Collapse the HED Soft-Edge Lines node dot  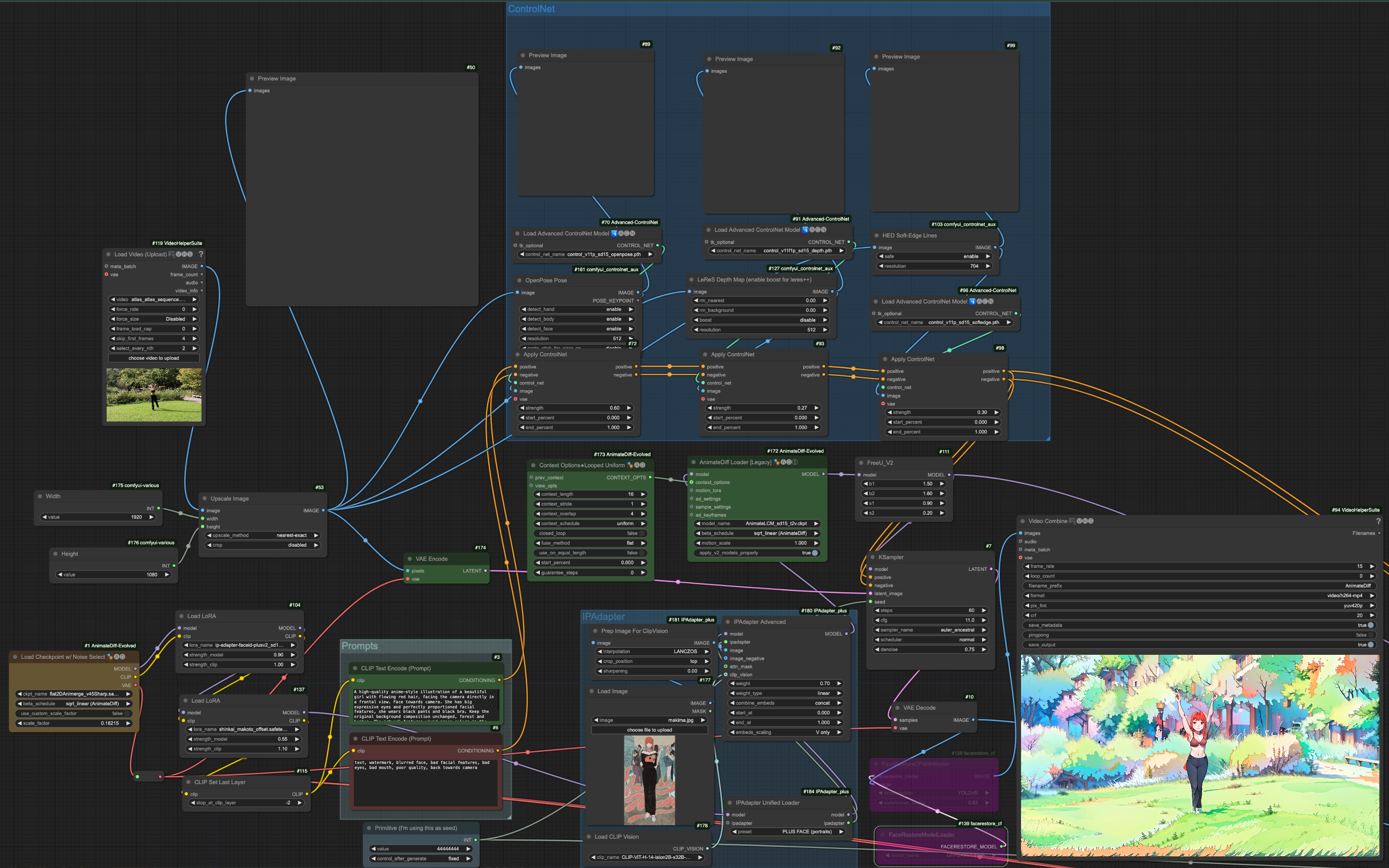[x=877, y=235]
